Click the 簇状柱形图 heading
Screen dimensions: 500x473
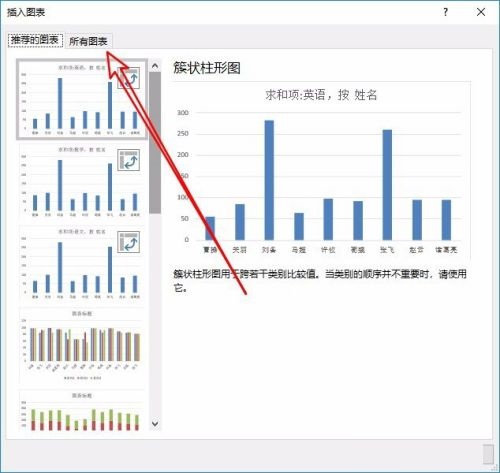coord(207,68)
